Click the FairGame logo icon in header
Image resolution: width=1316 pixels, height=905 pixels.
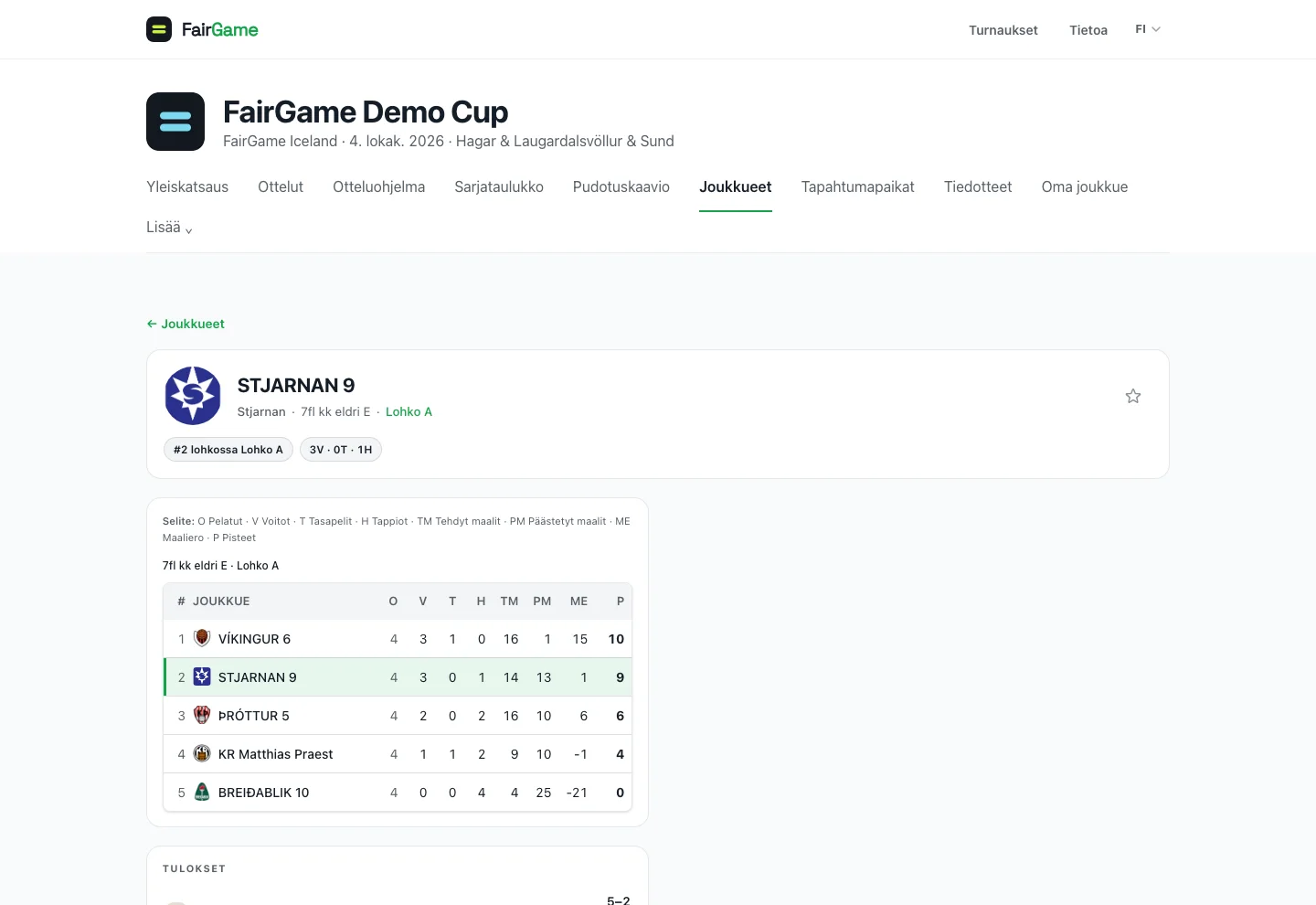(x=159, y=29)
